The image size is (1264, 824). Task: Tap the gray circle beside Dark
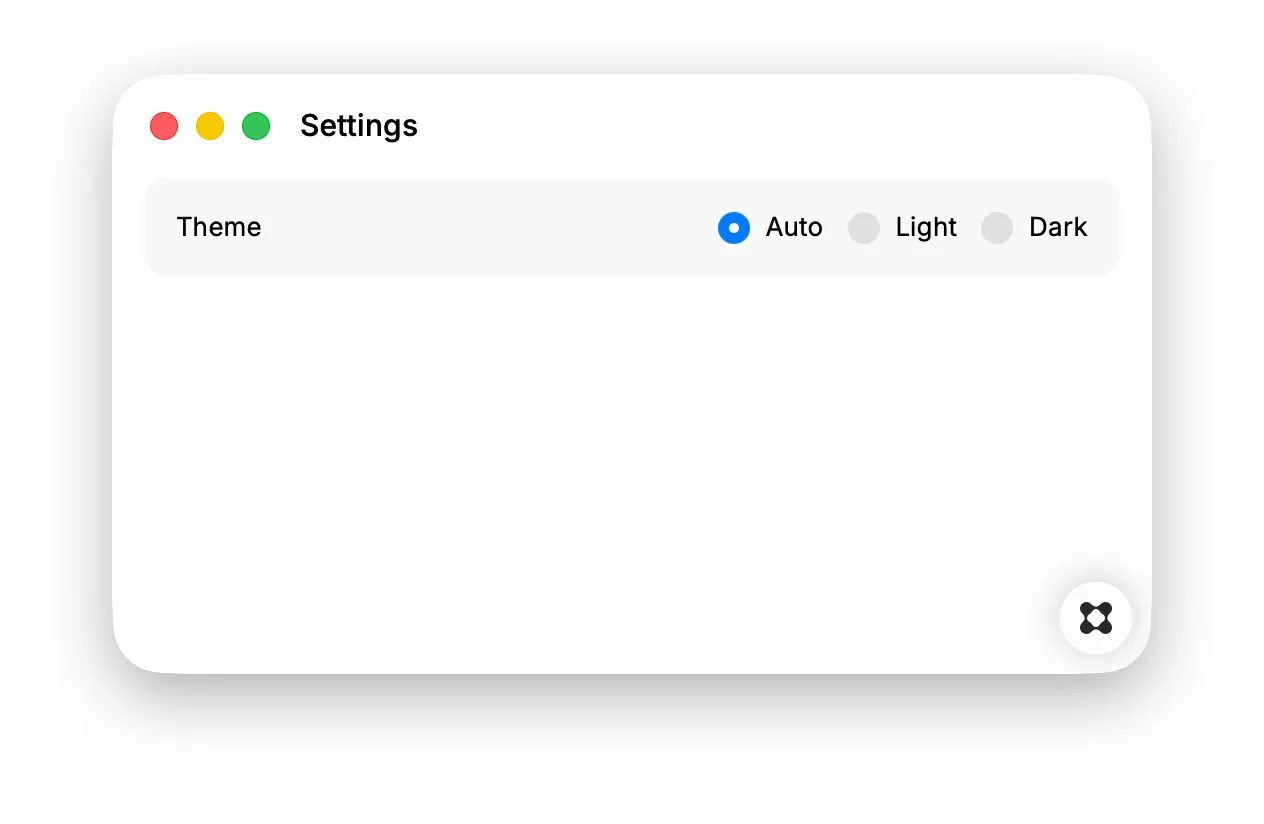[997, 228]
